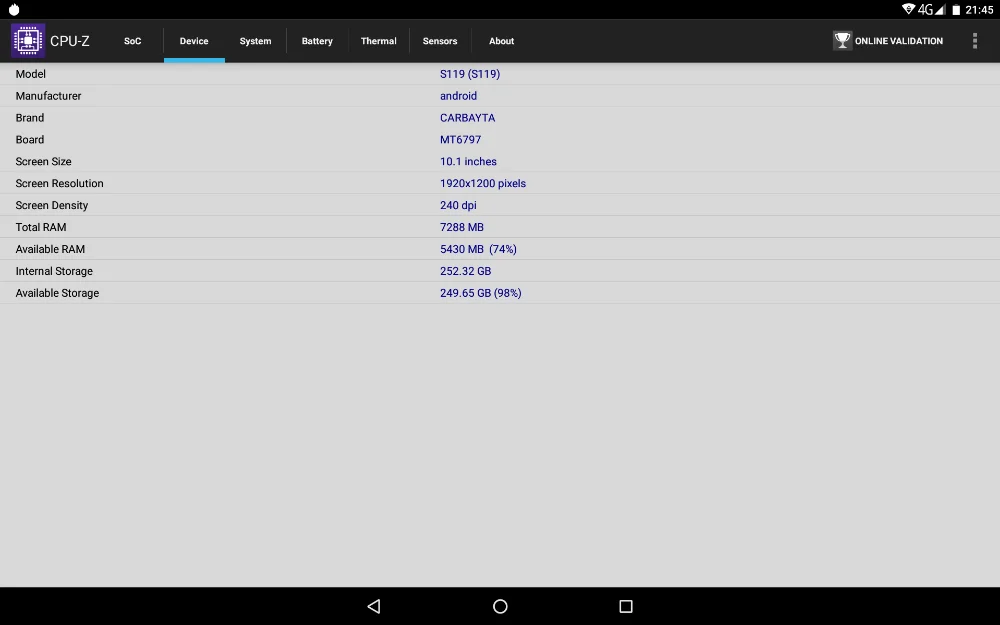
Task: Open the Thermal tab
Action: click(x=378, y=41)
